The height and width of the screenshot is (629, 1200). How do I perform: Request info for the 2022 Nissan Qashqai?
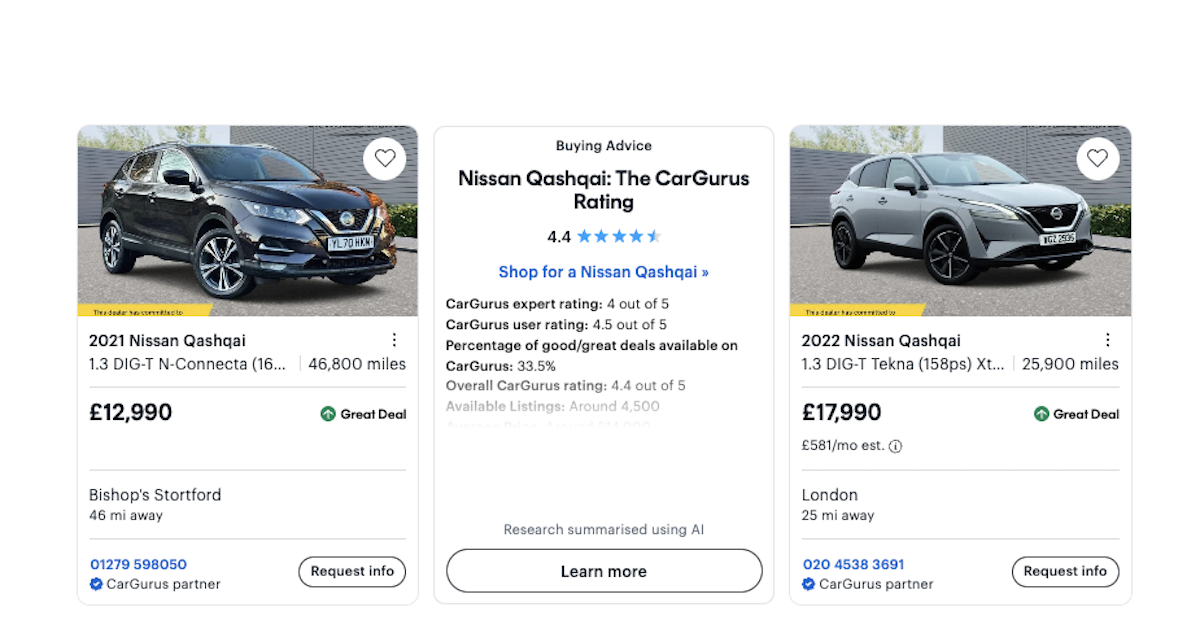coord(1065,572)
